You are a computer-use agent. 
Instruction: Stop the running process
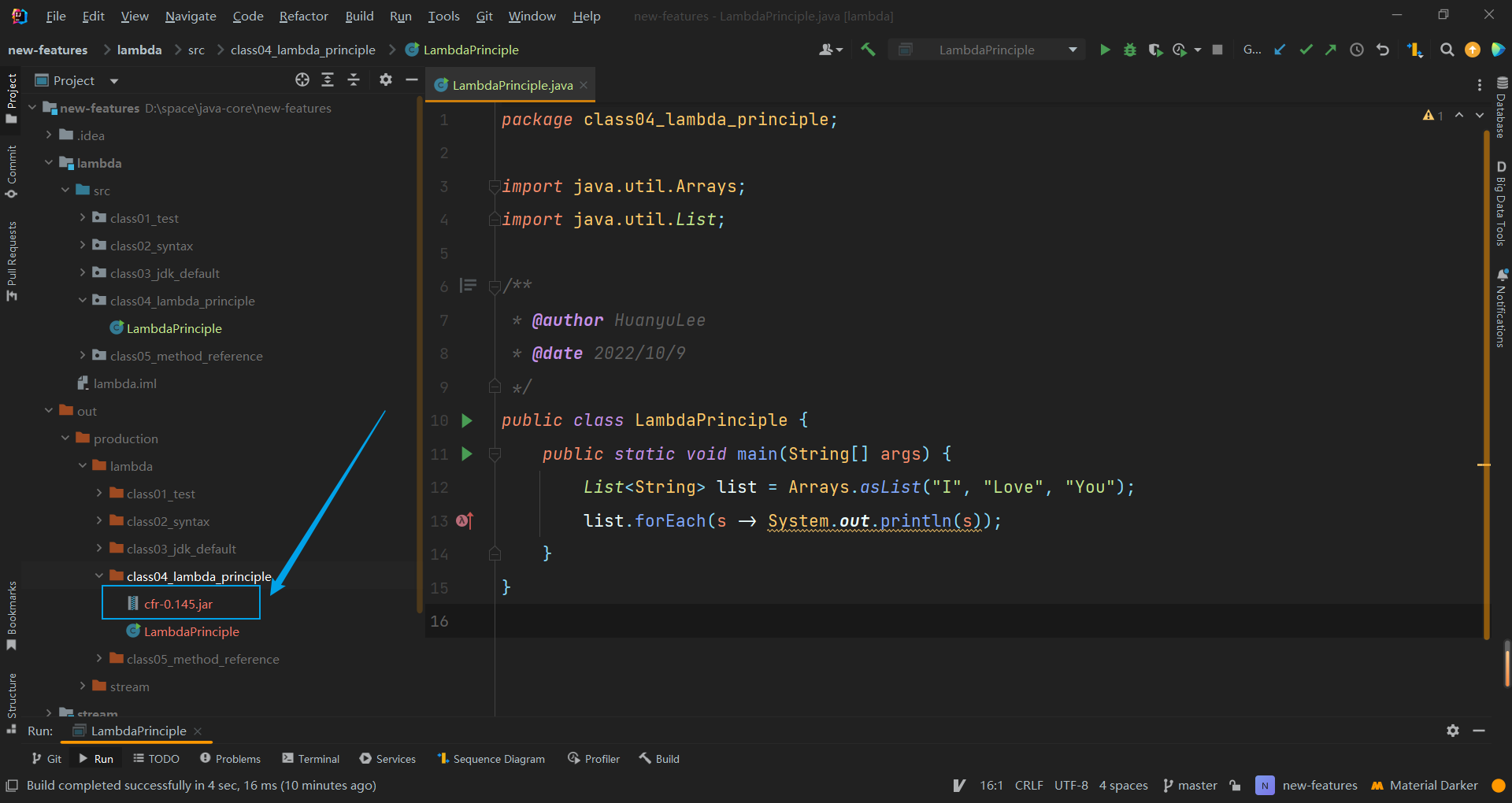(1217, 50)
